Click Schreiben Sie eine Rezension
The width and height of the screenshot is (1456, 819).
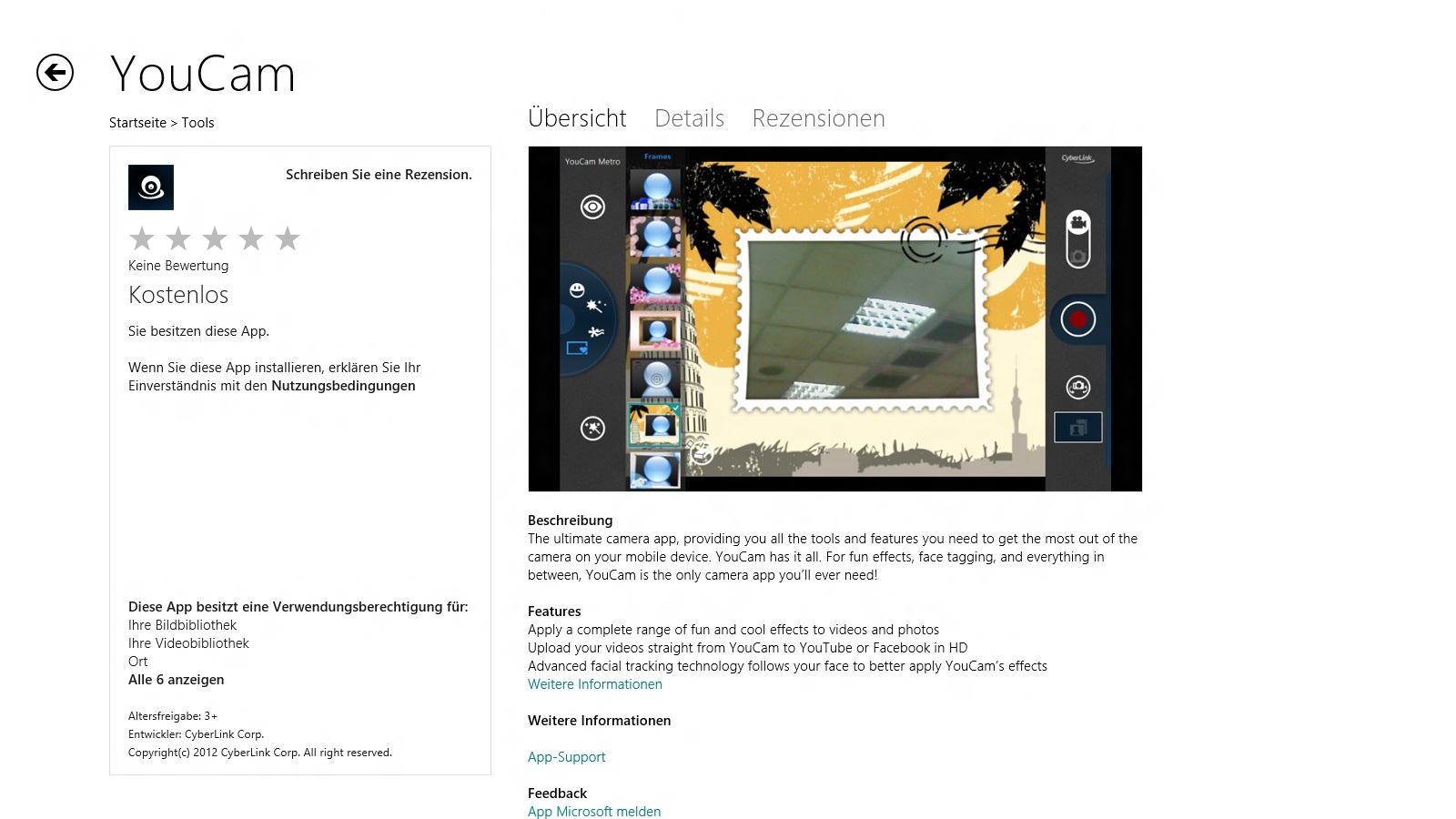[x=379, y=175]
